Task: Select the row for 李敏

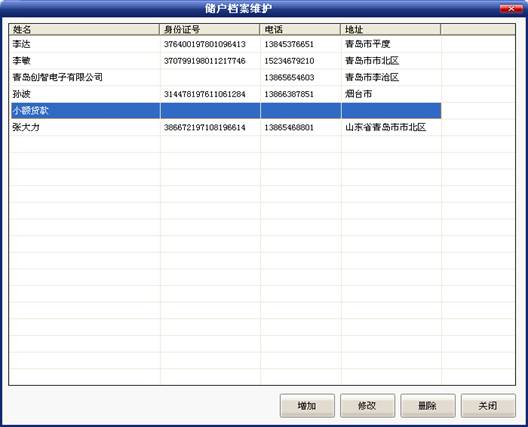Action: 226,61
